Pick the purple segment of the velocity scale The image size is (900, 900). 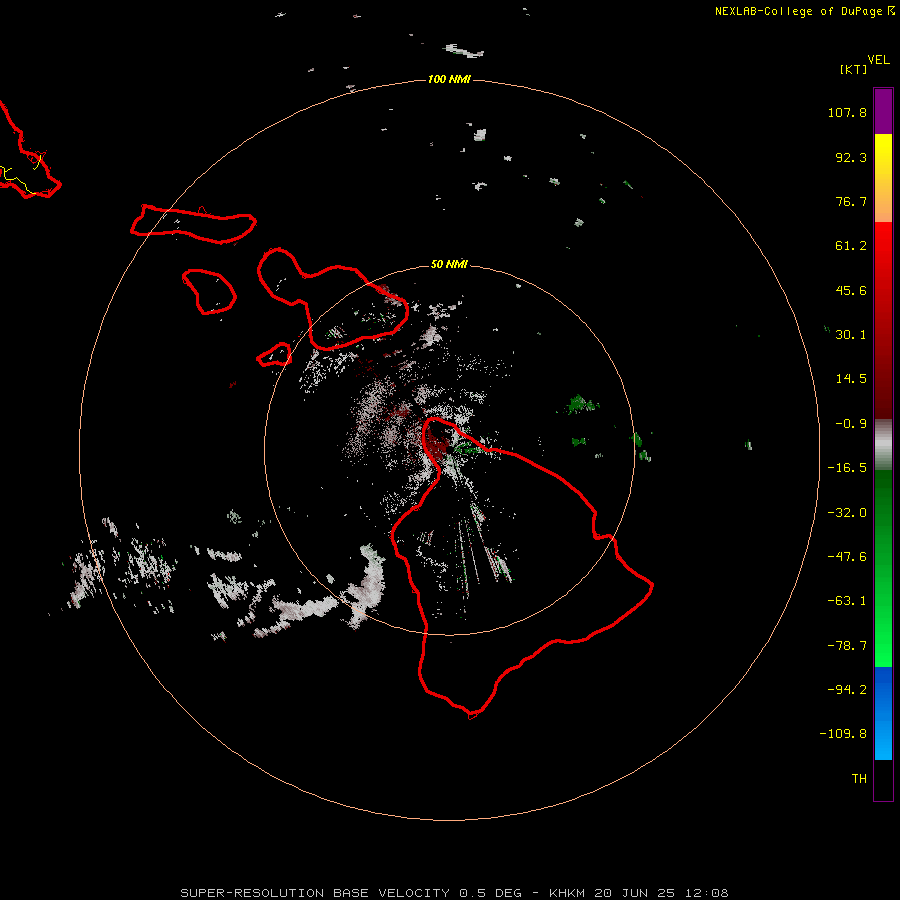883,111
